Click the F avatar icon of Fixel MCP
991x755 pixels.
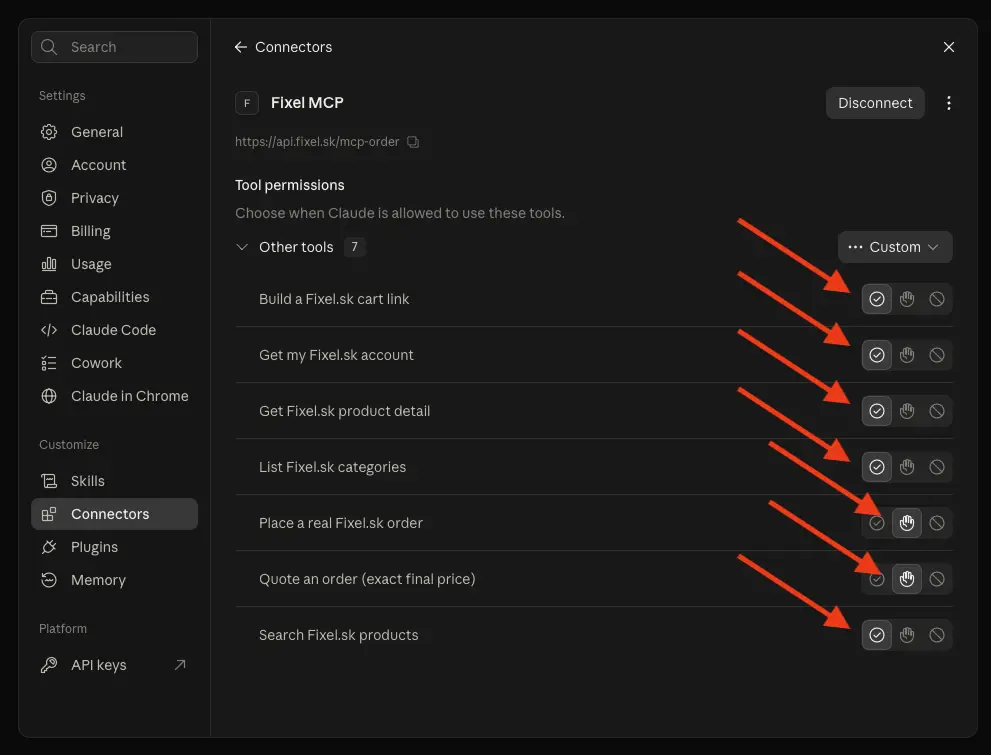click(247, 103)
